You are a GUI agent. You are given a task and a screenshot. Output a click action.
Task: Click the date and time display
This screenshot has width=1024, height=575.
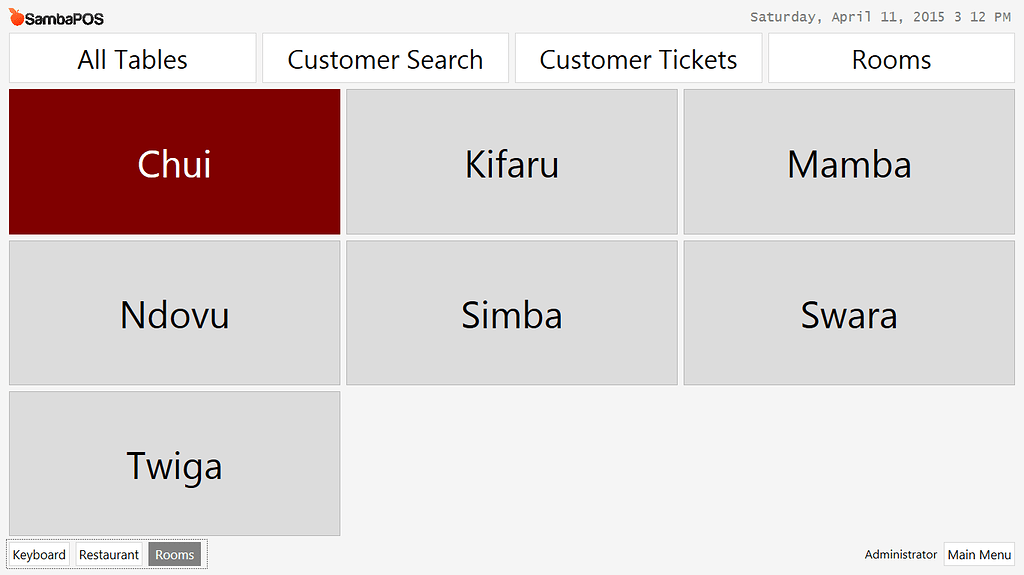point(880,17)
